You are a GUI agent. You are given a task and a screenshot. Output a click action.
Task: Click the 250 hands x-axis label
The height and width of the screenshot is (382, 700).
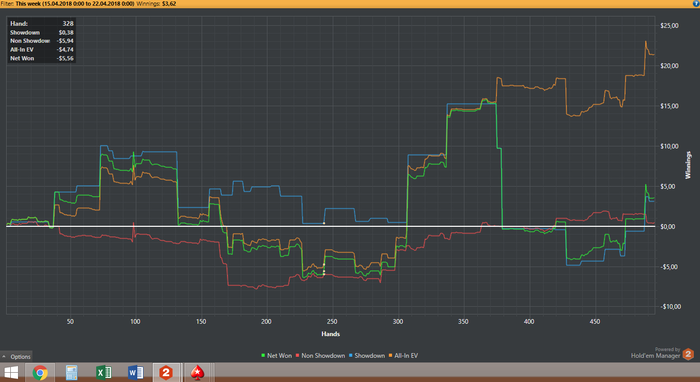332,322
